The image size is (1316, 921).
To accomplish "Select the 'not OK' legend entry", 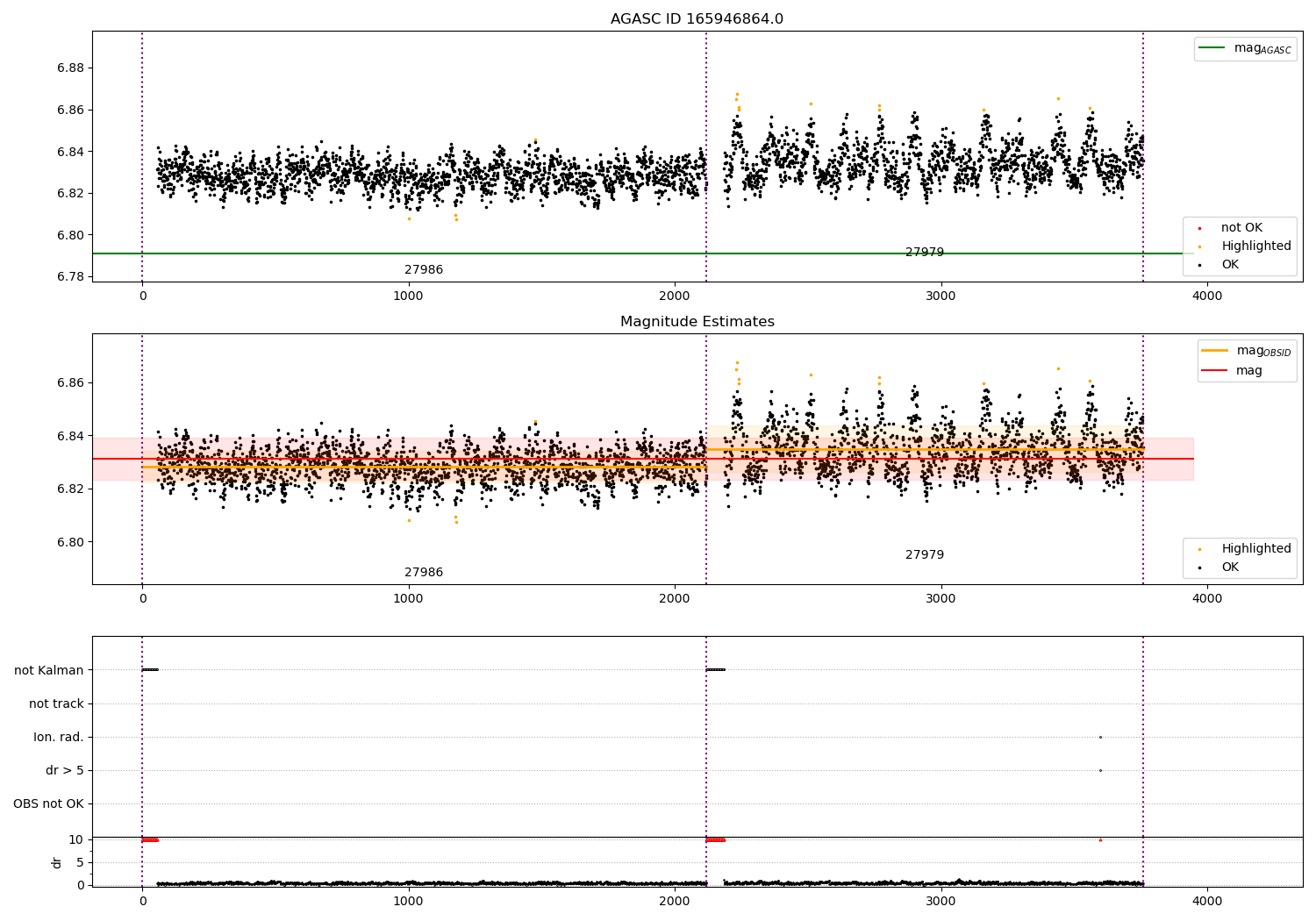I will pyautogui.click(x=1241, y=228).
